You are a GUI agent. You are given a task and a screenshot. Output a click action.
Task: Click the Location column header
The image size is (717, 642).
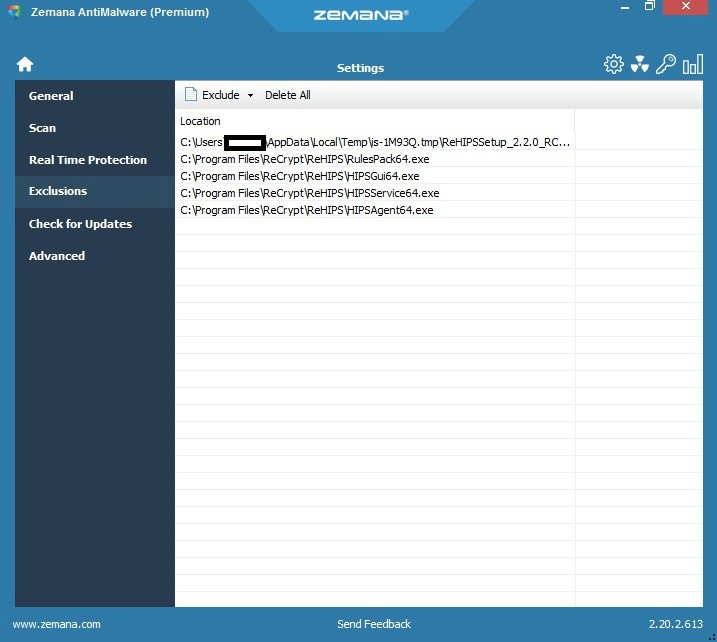375,121
